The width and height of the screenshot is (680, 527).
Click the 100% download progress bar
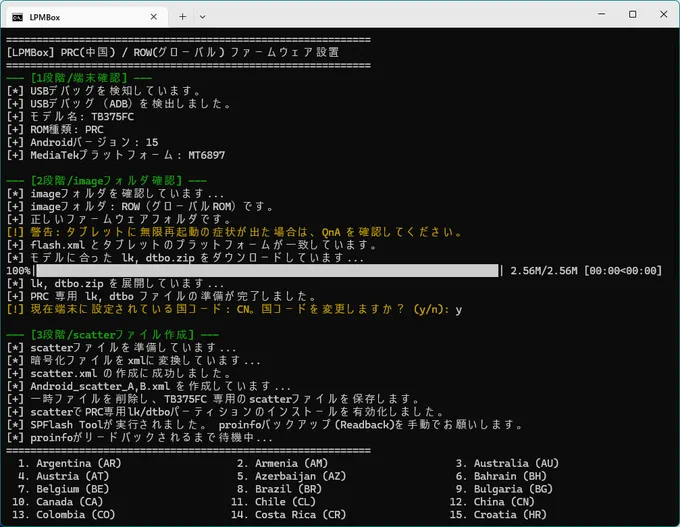(267, 271)
